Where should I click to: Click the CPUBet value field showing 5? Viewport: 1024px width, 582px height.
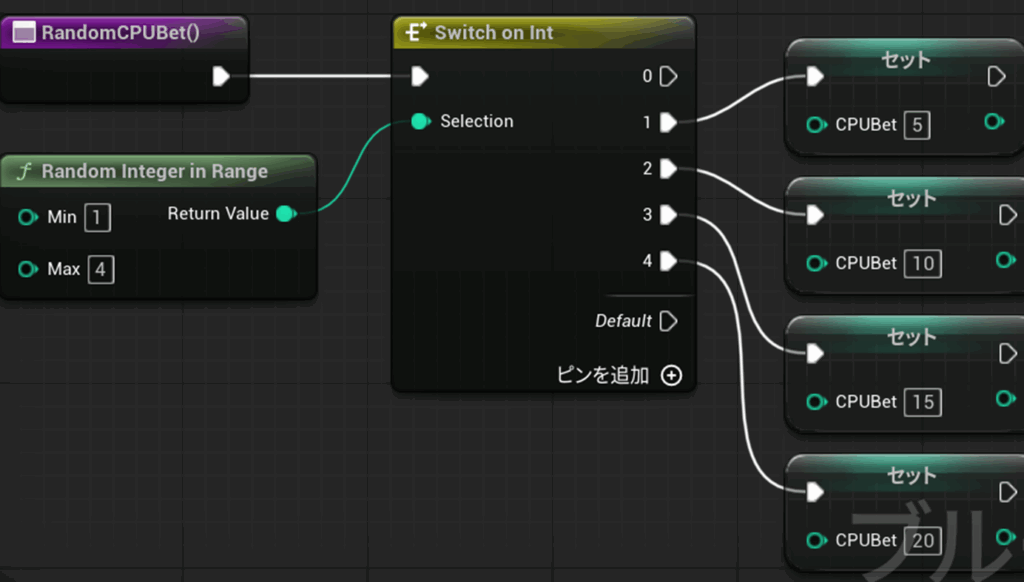pos(916,126)
